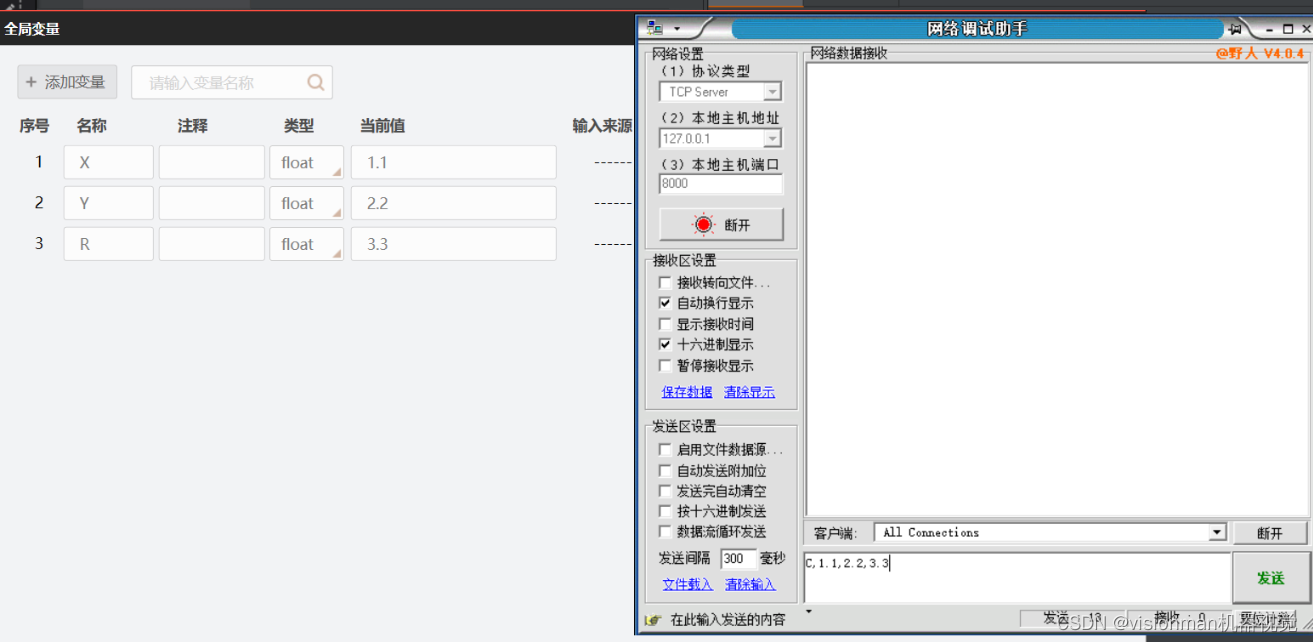Image resolution: width=1313 pixels, height=642 pixels.
Task: Enable the 接收转向文件 checkbox
Action: tap(666, 282)
